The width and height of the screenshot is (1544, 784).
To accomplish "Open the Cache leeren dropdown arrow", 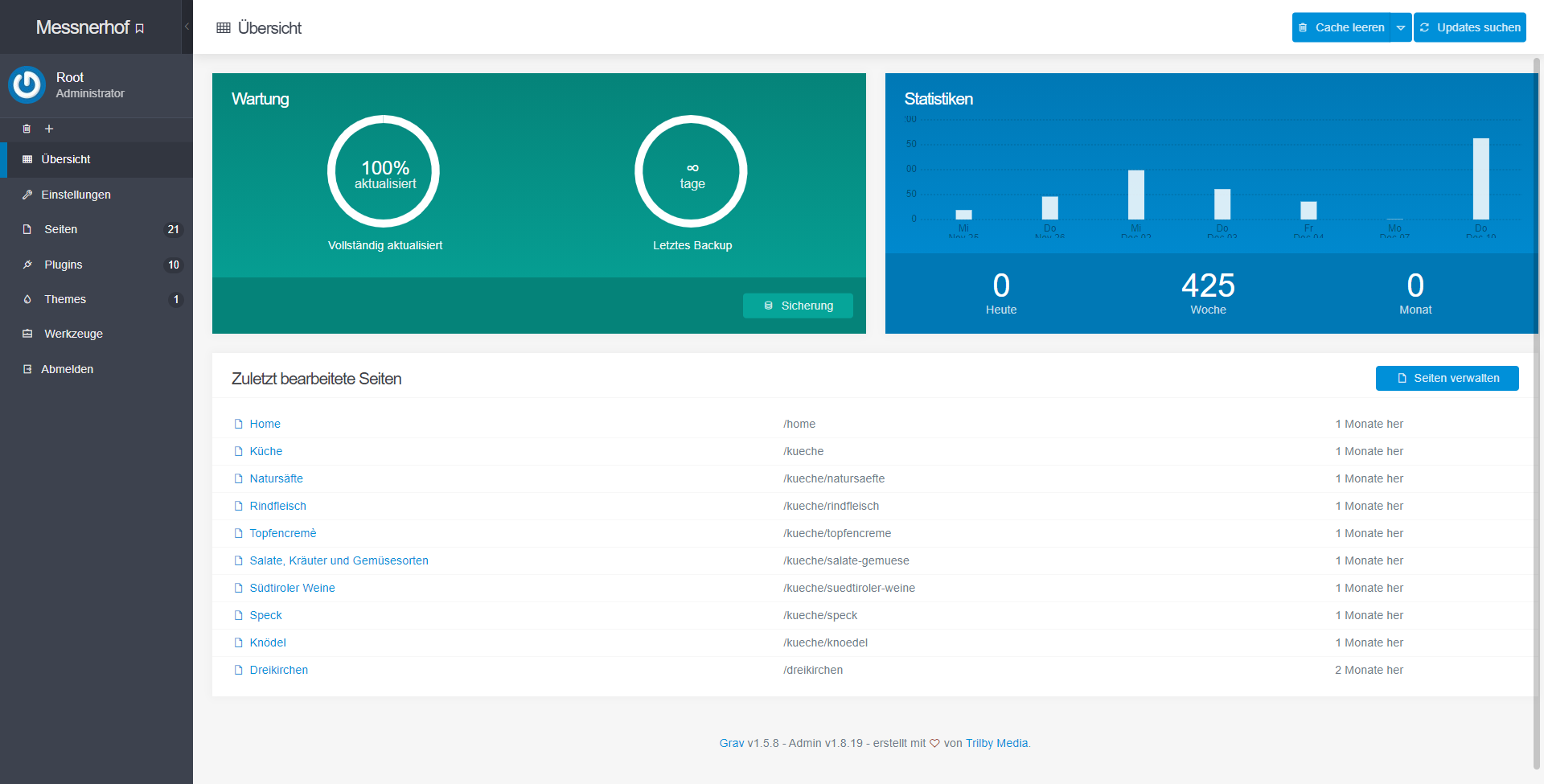I will click(1401, 27).
